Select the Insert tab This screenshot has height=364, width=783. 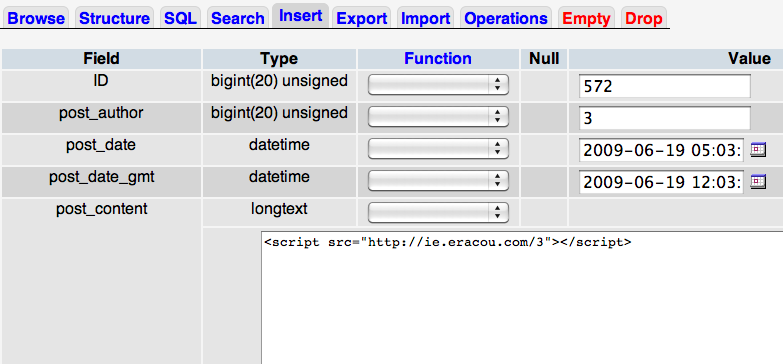pyautogui.click(x=301, y=16)
